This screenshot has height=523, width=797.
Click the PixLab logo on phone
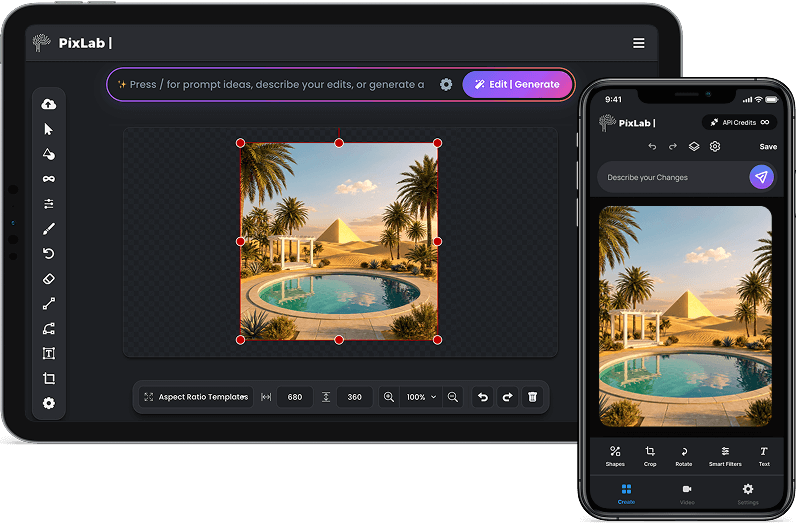627,122
